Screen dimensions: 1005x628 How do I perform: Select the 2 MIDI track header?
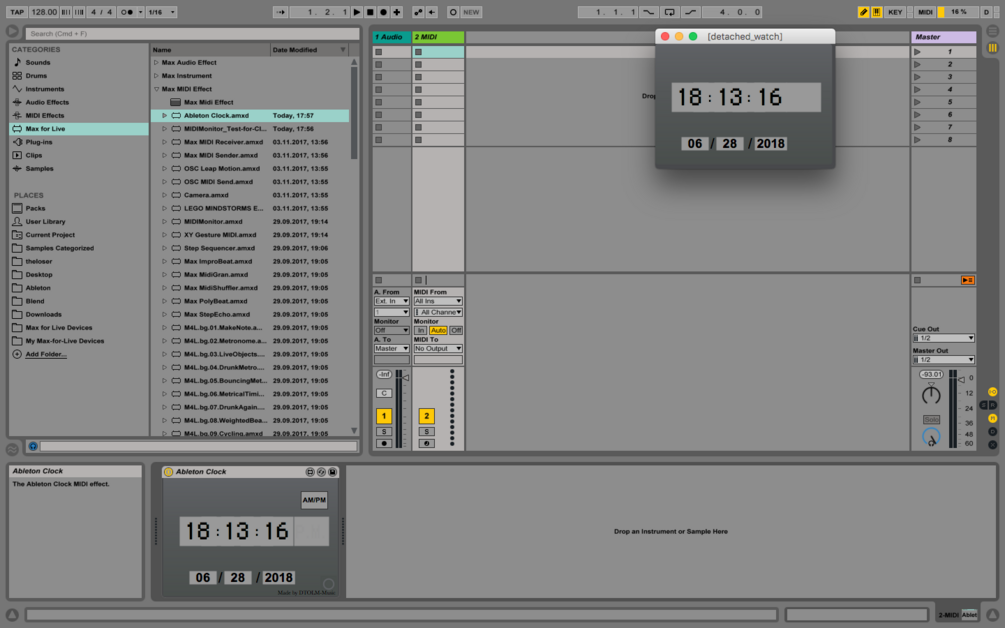coord(438,37)
